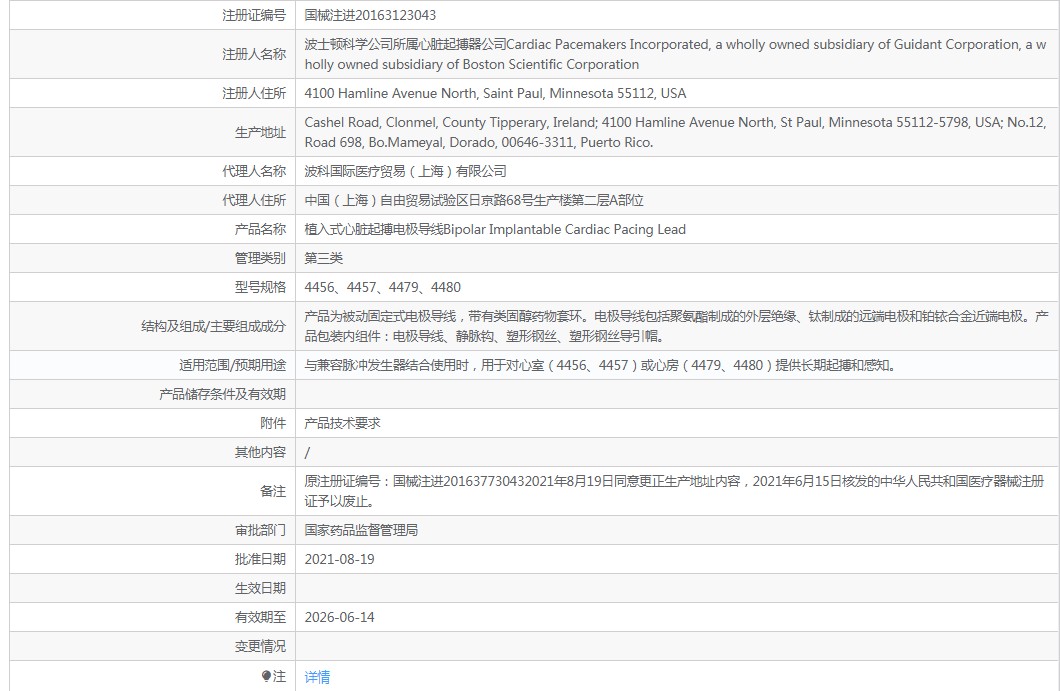Viewport: 1060px width, 691px height.
Task: Select the 注册人住所 label
Action: click(254, 93)
